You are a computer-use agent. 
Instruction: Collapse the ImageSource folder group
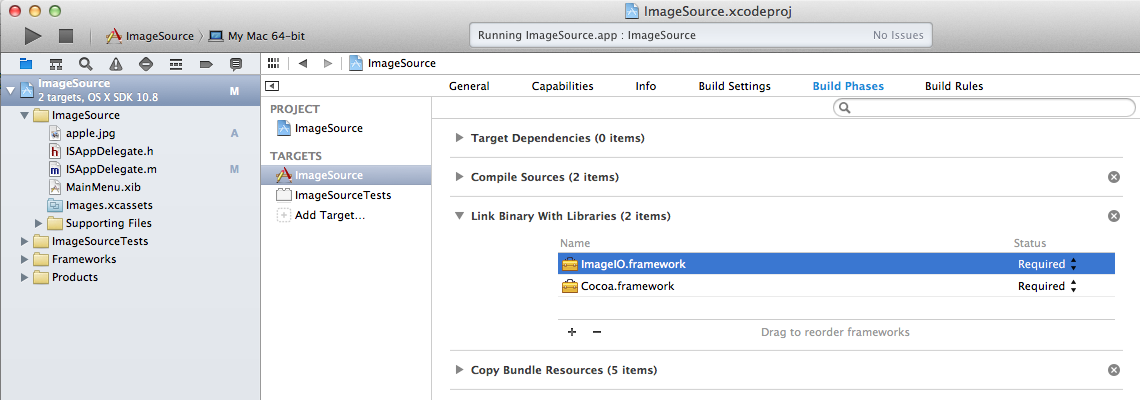(25, 115)
